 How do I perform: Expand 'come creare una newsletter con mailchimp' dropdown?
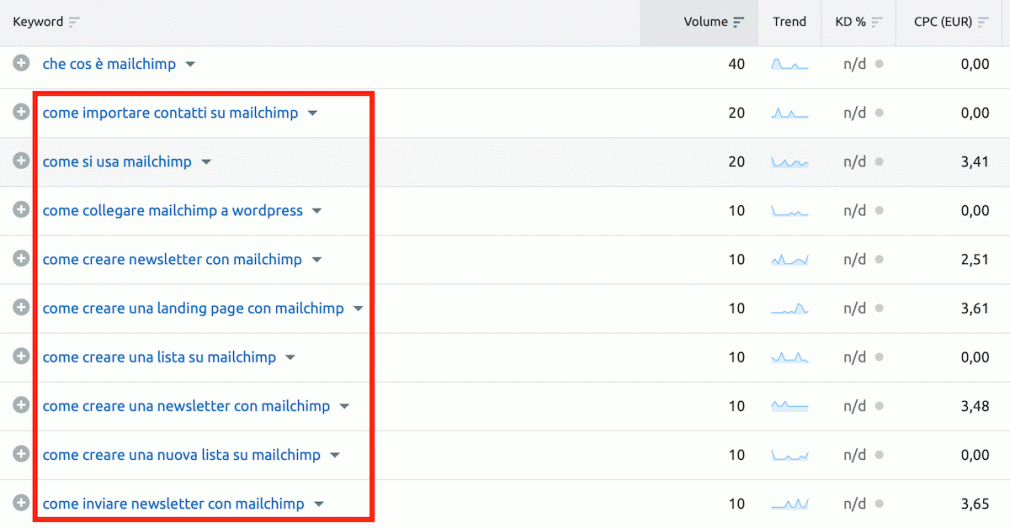tap(345, 407)
